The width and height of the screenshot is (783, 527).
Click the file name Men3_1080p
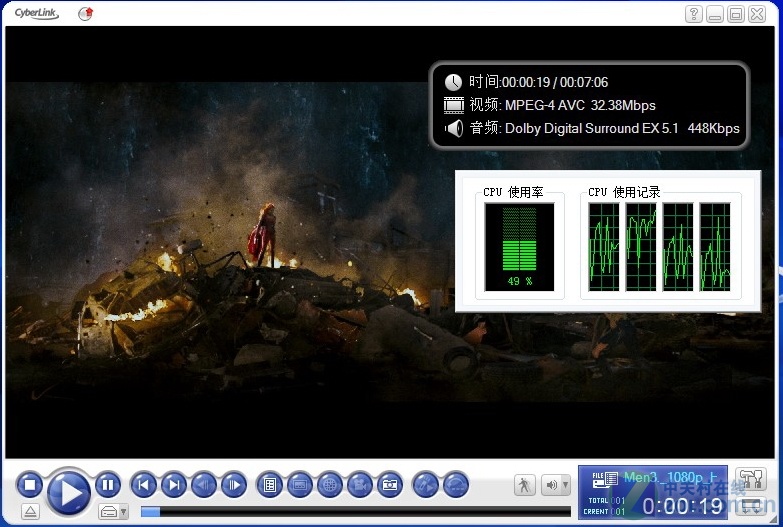click(x=671, y=478)
